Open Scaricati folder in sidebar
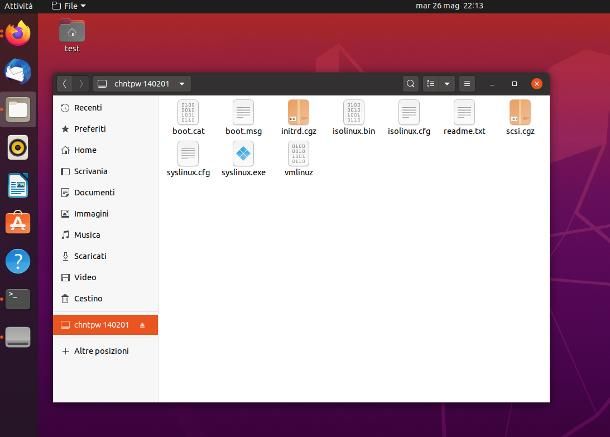The height and width of the screenshot is (437, 610). coord(106,256)
